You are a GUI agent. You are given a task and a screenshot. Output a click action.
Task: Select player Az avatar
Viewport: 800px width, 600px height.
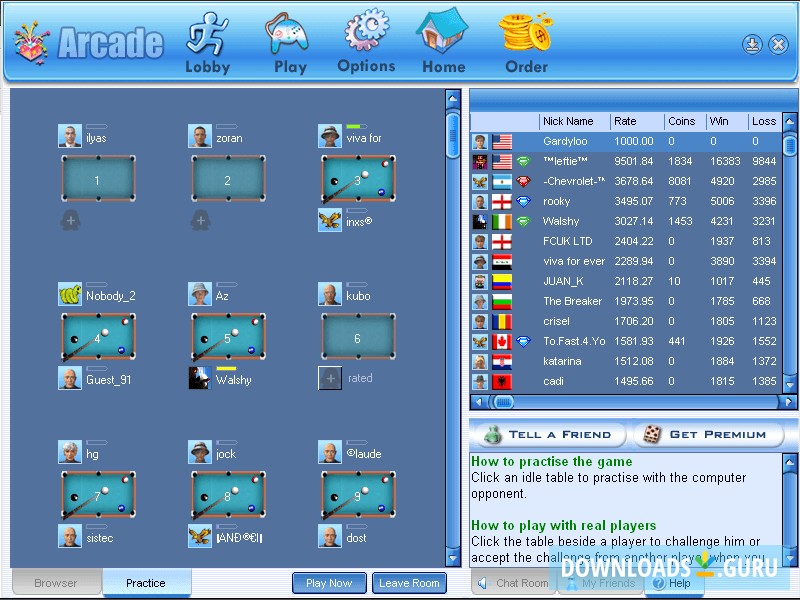[x=200, y=294]
